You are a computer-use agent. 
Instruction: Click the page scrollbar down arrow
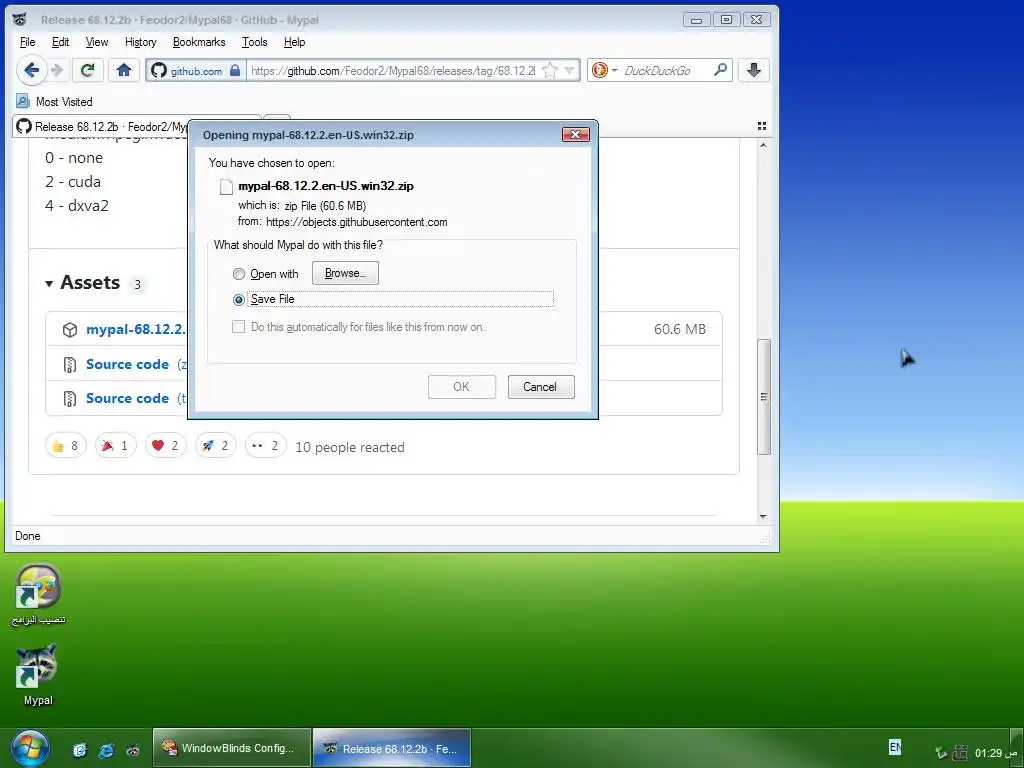click(x=763, y=517)
